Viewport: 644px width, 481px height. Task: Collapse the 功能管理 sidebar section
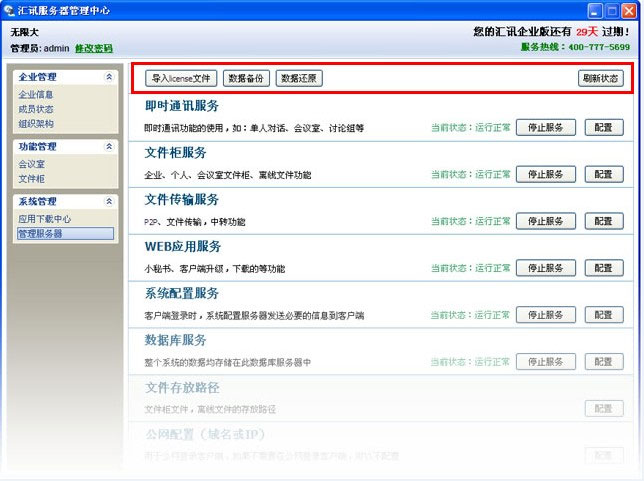pos(108,146)
